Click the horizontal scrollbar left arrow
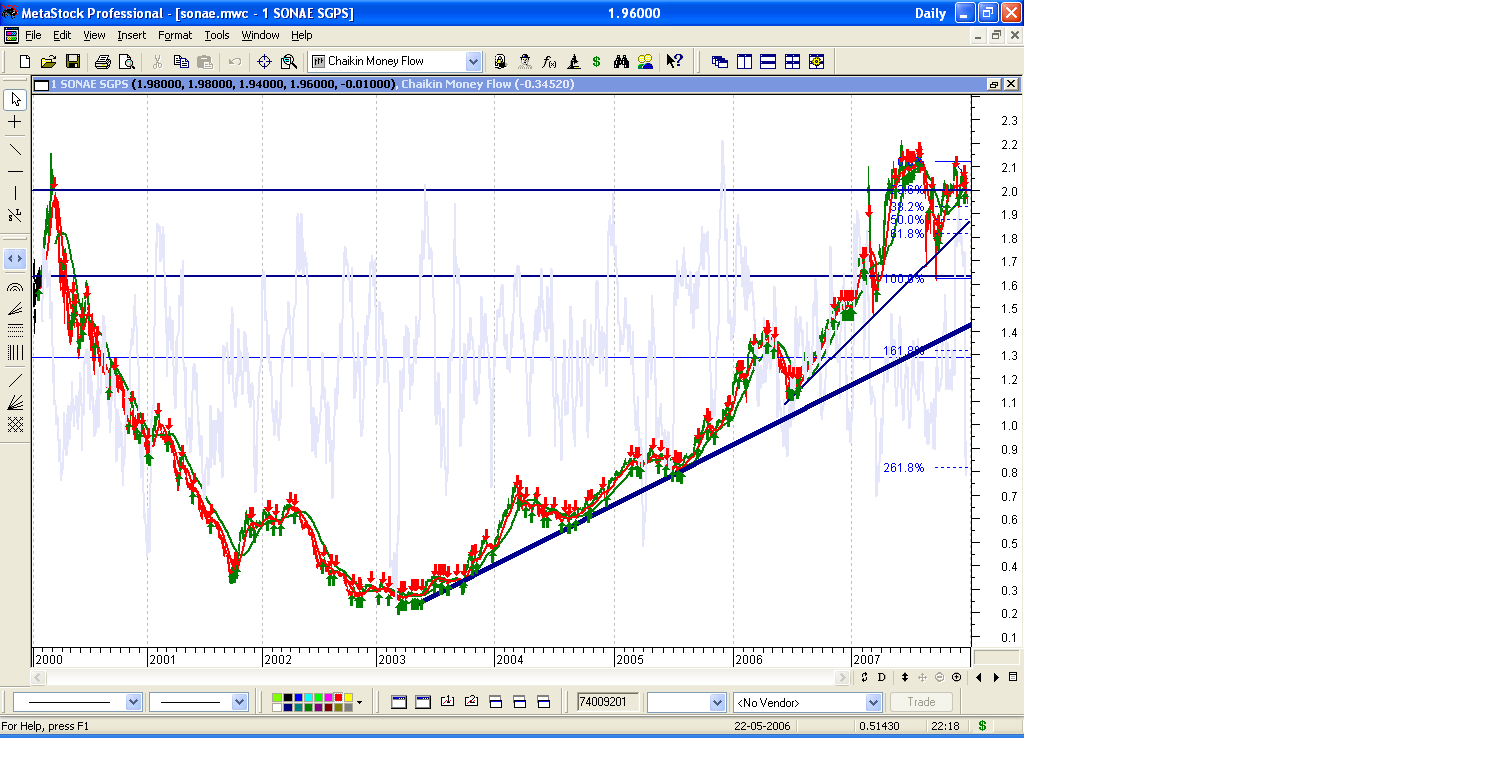Viewport: 1498px width, 768px height. [x=40, y=677]
